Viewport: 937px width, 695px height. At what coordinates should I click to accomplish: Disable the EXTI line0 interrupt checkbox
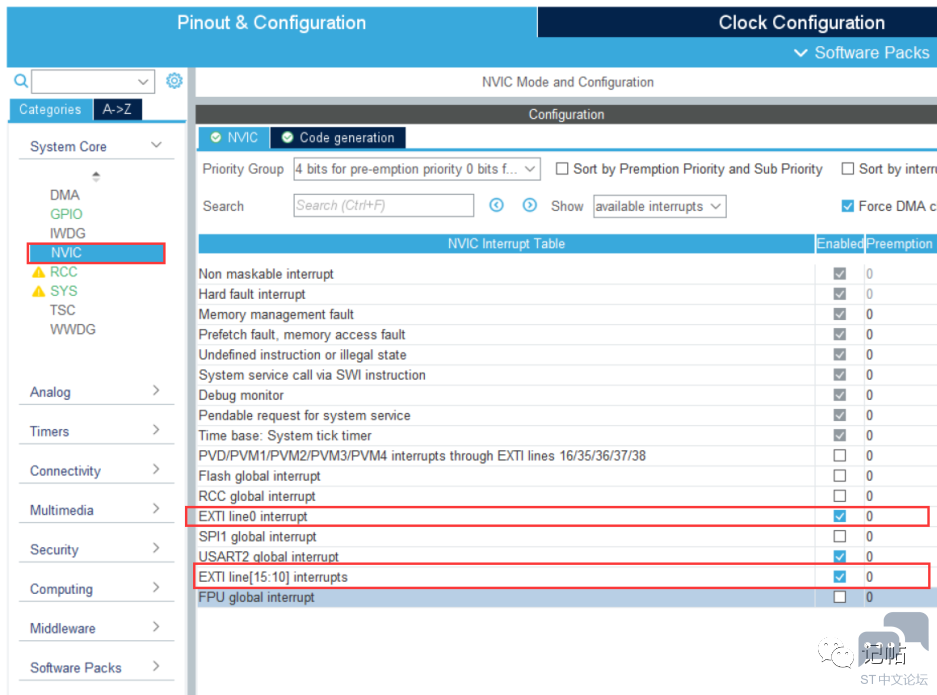tap(840, 516)
